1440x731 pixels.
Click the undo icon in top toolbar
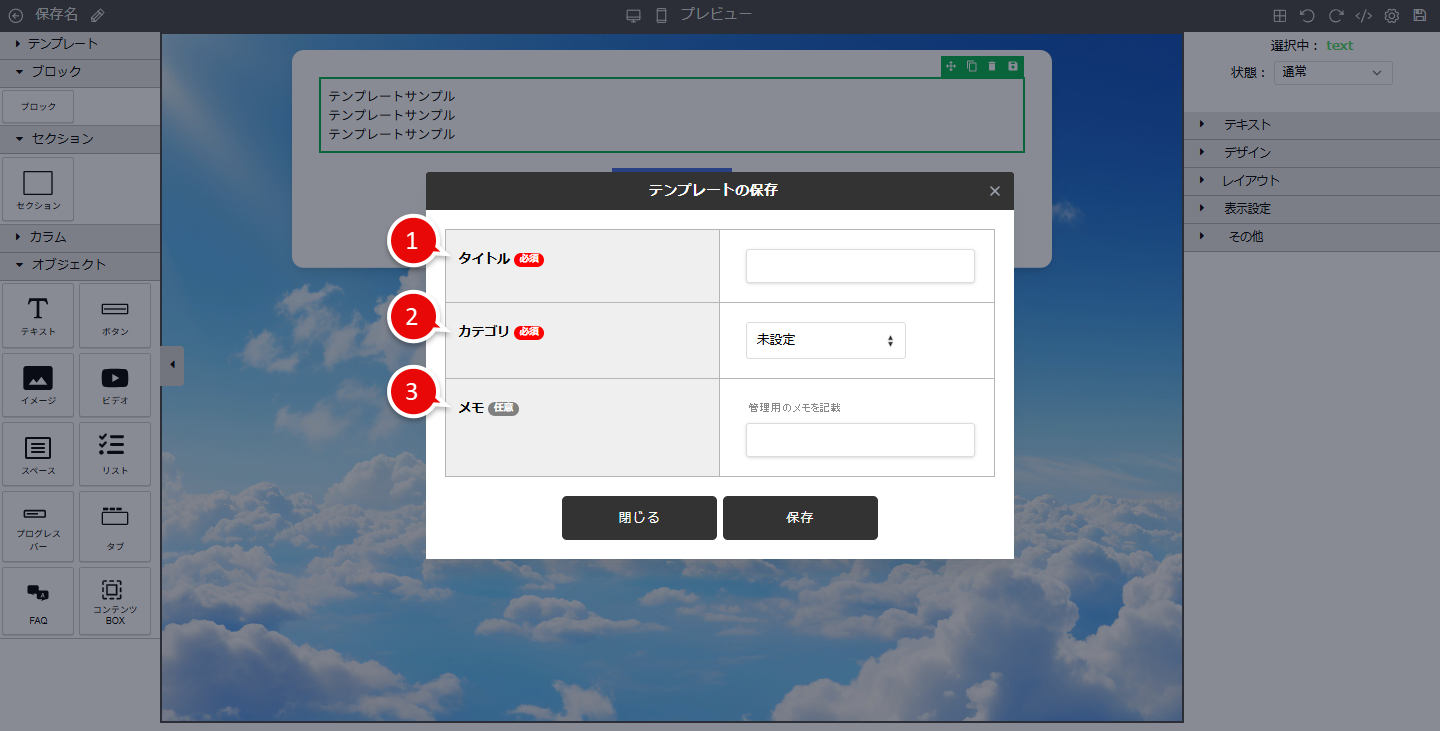(x=1307, y=15)
